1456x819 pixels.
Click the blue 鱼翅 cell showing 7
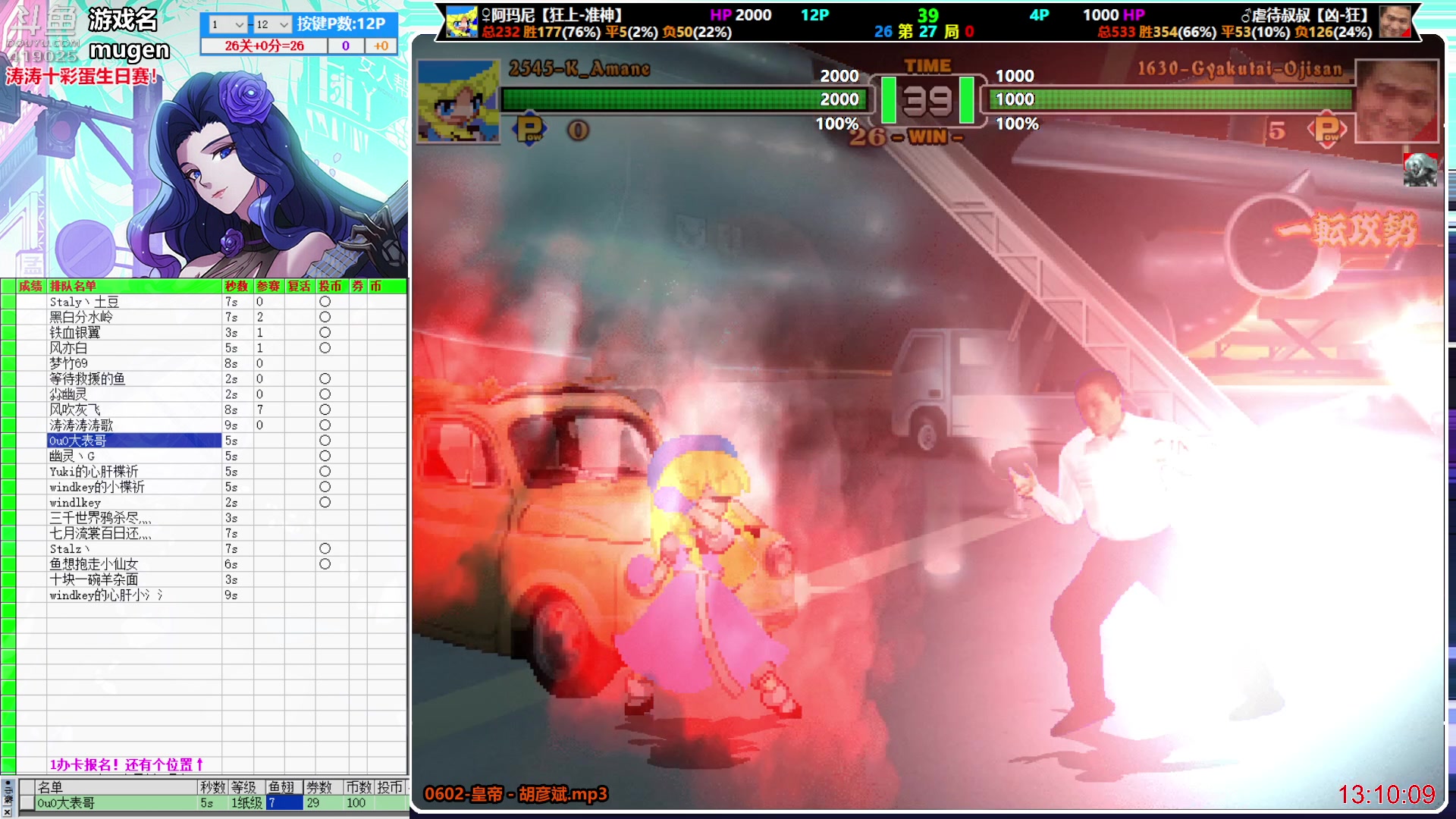coord(284,802)
